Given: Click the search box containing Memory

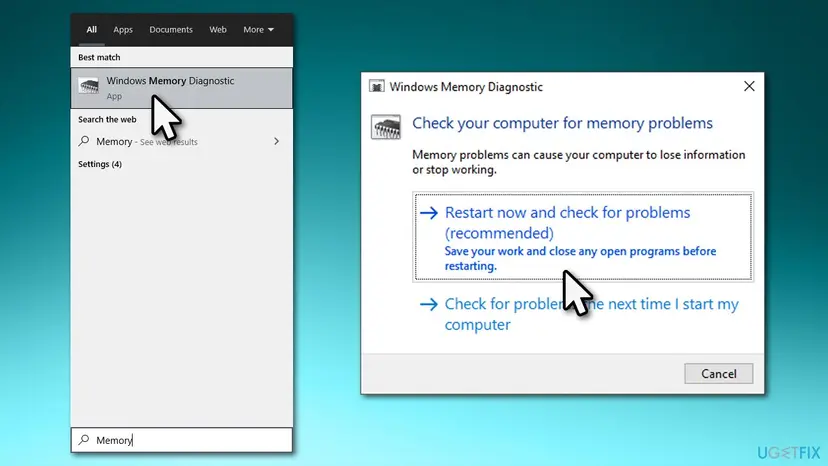Looking at the screenshot, I should pyautogui.click(x=182, y=440).
